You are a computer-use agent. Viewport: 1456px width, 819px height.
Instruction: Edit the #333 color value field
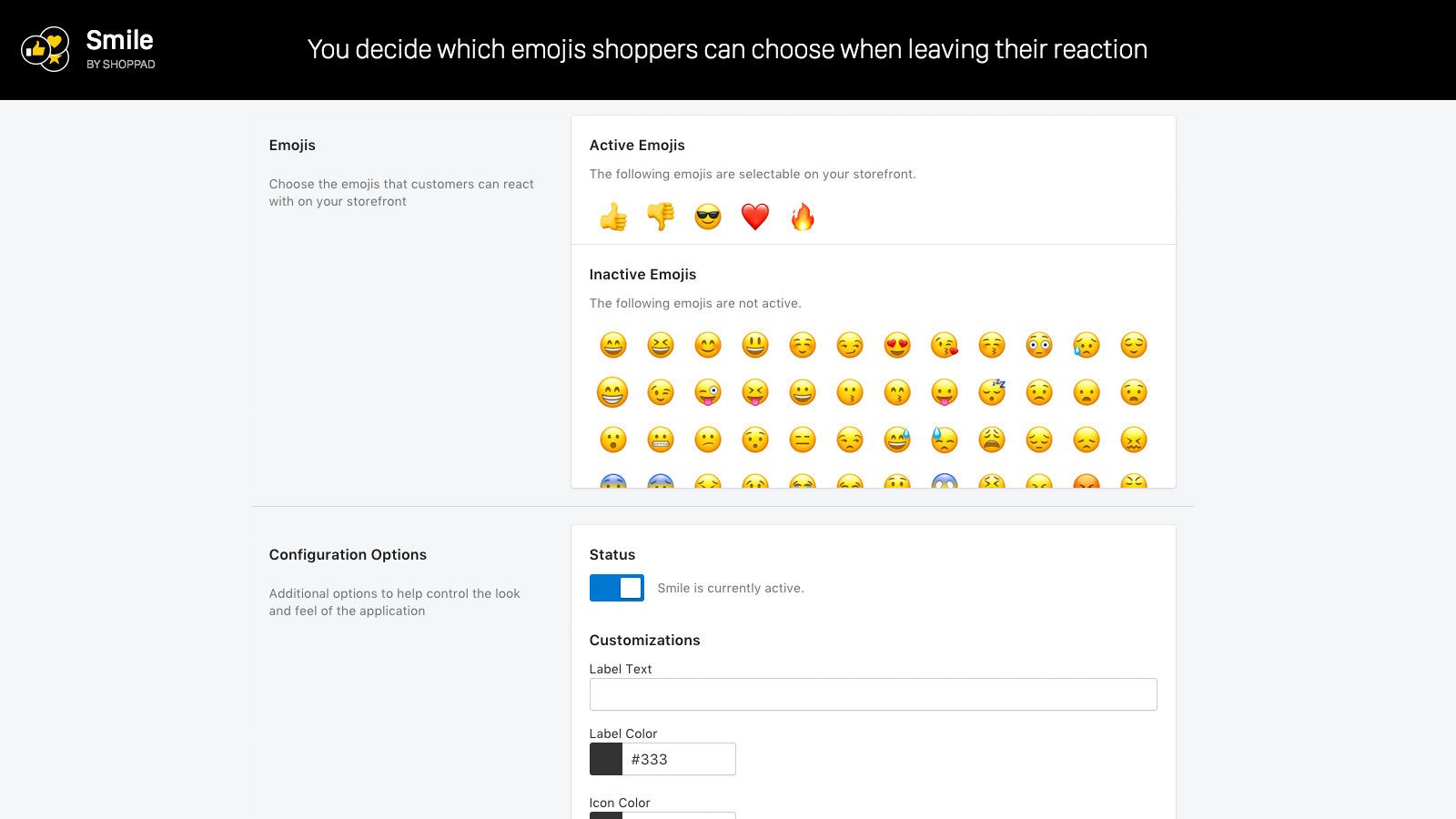678,759
